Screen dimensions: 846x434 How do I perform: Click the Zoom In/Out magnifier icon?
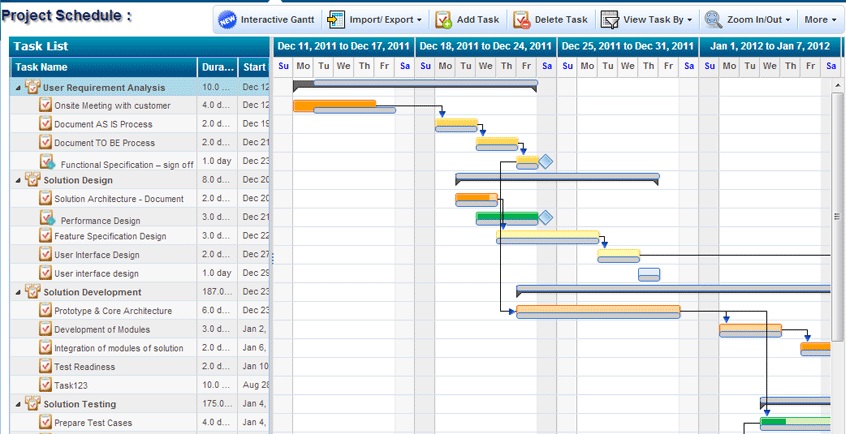(713, 20)
